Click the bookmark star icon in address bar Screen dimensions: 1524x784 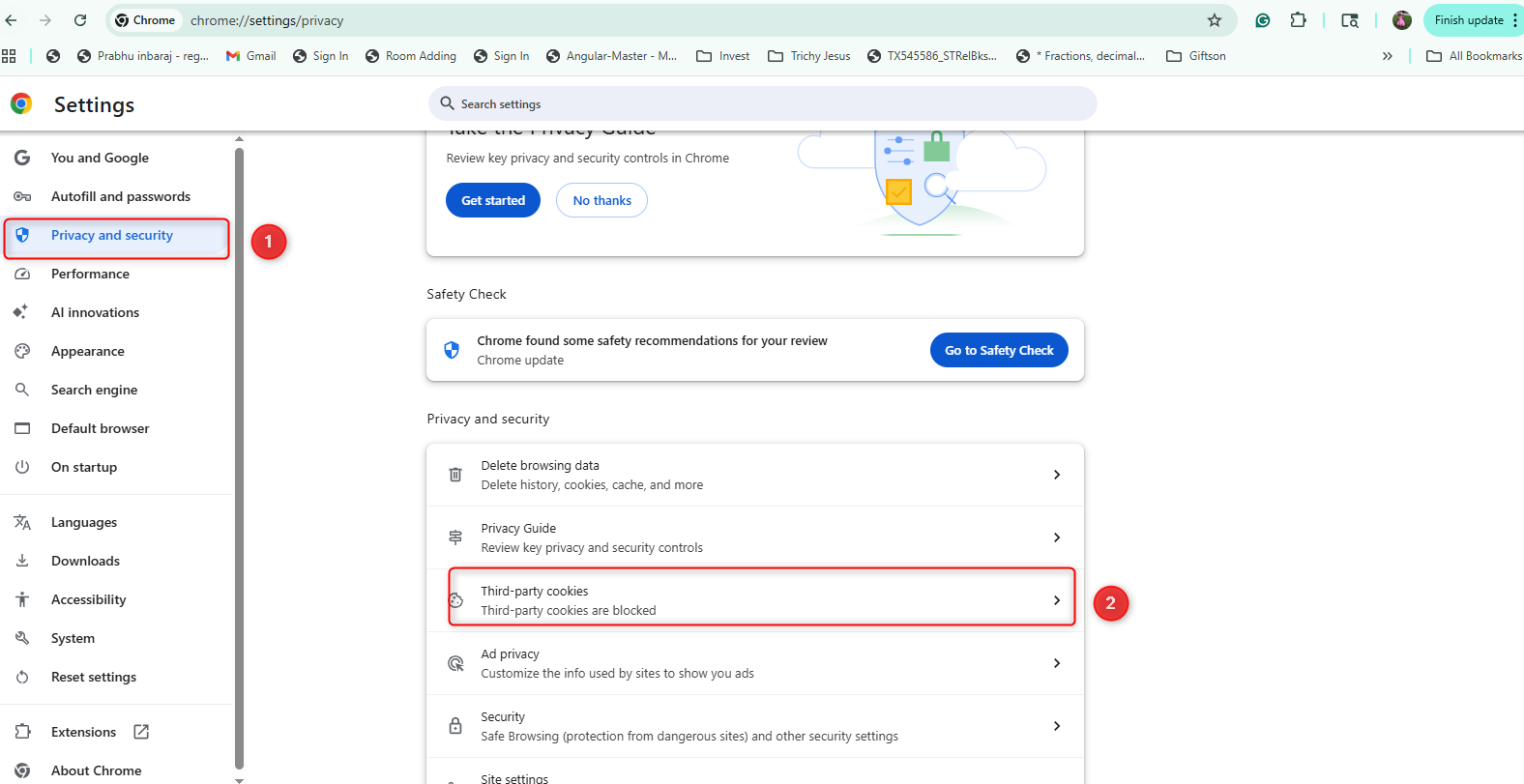coord(1215,20)
